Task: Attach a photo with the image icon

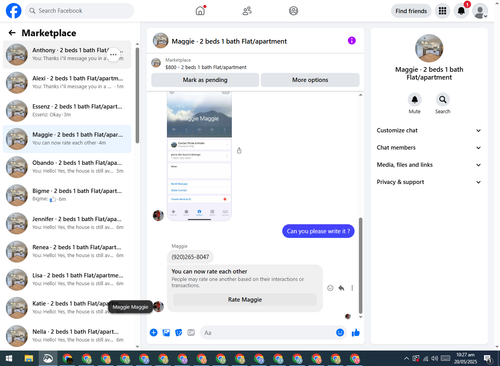Action: pos(166,332)
